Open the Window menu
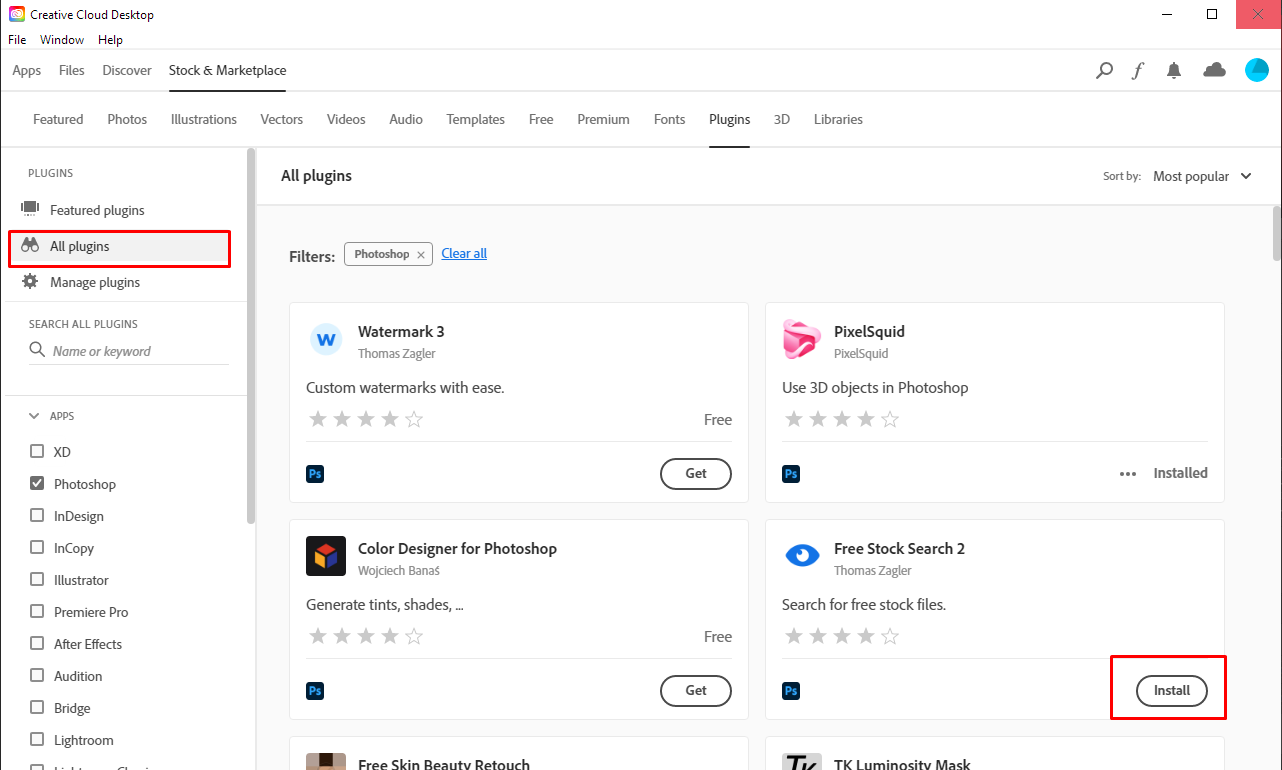Image resolution: width=1282 pixels, height=770 pixels. tap(62, 40)
